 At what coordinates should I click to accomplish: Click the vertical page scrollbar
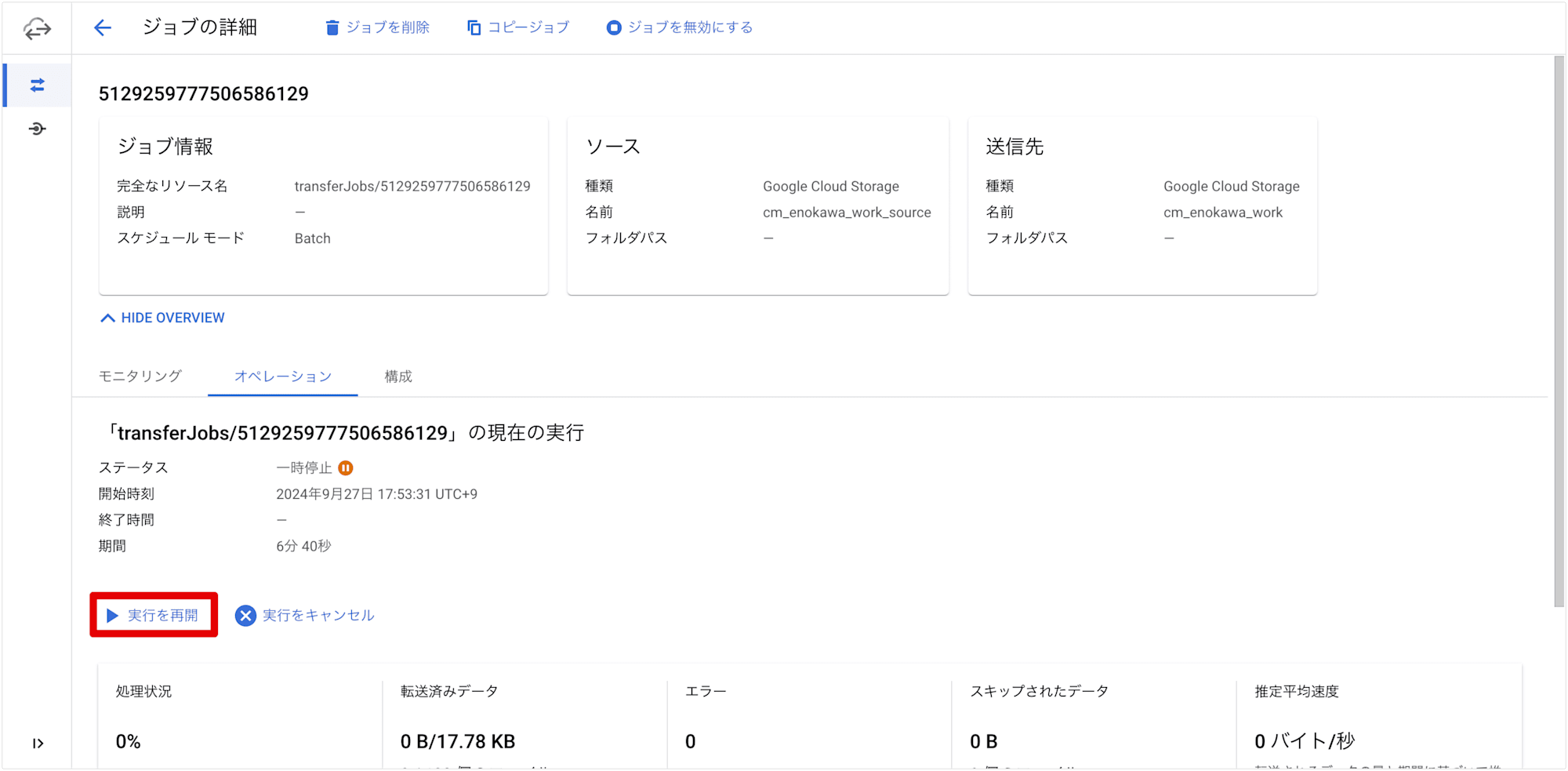pyautogui.click(x=1559, y=332)
